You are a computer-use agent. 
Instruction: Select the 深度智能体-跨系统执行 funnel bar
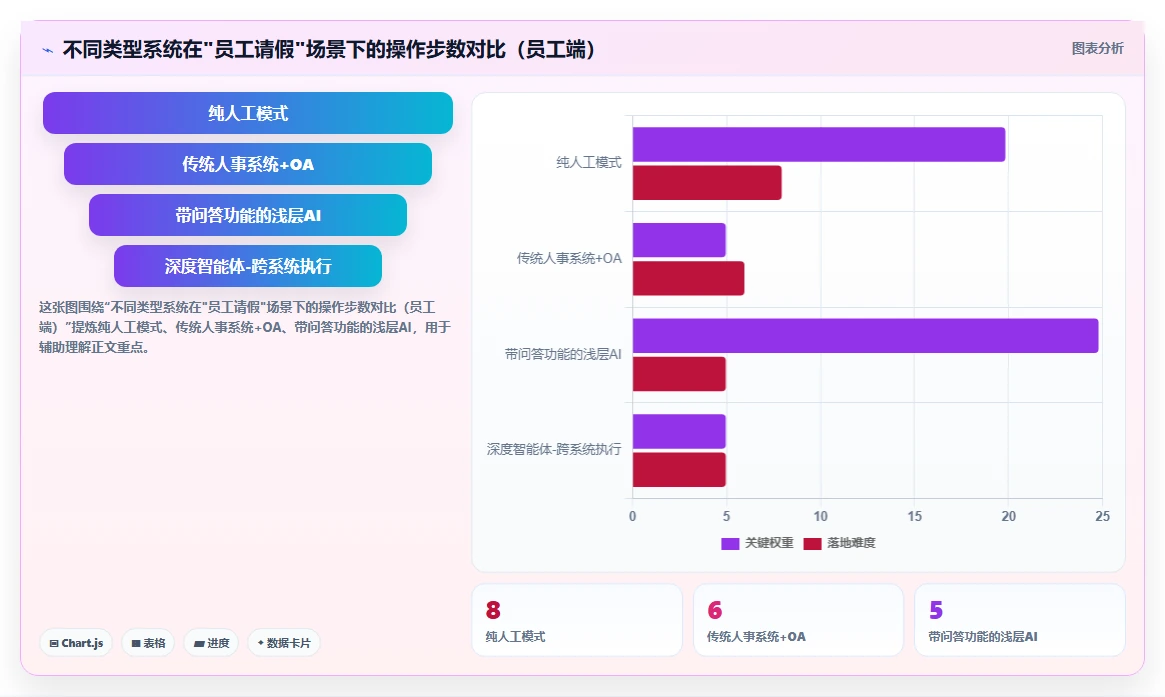click(247, 266)
